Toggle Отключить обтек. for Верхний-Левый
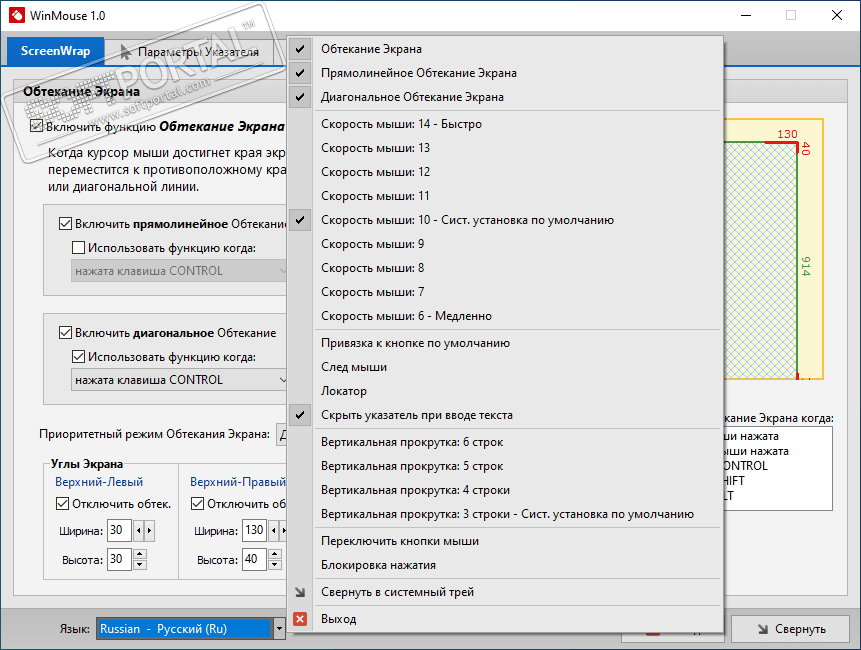861x650 pixels. [63, 503]
